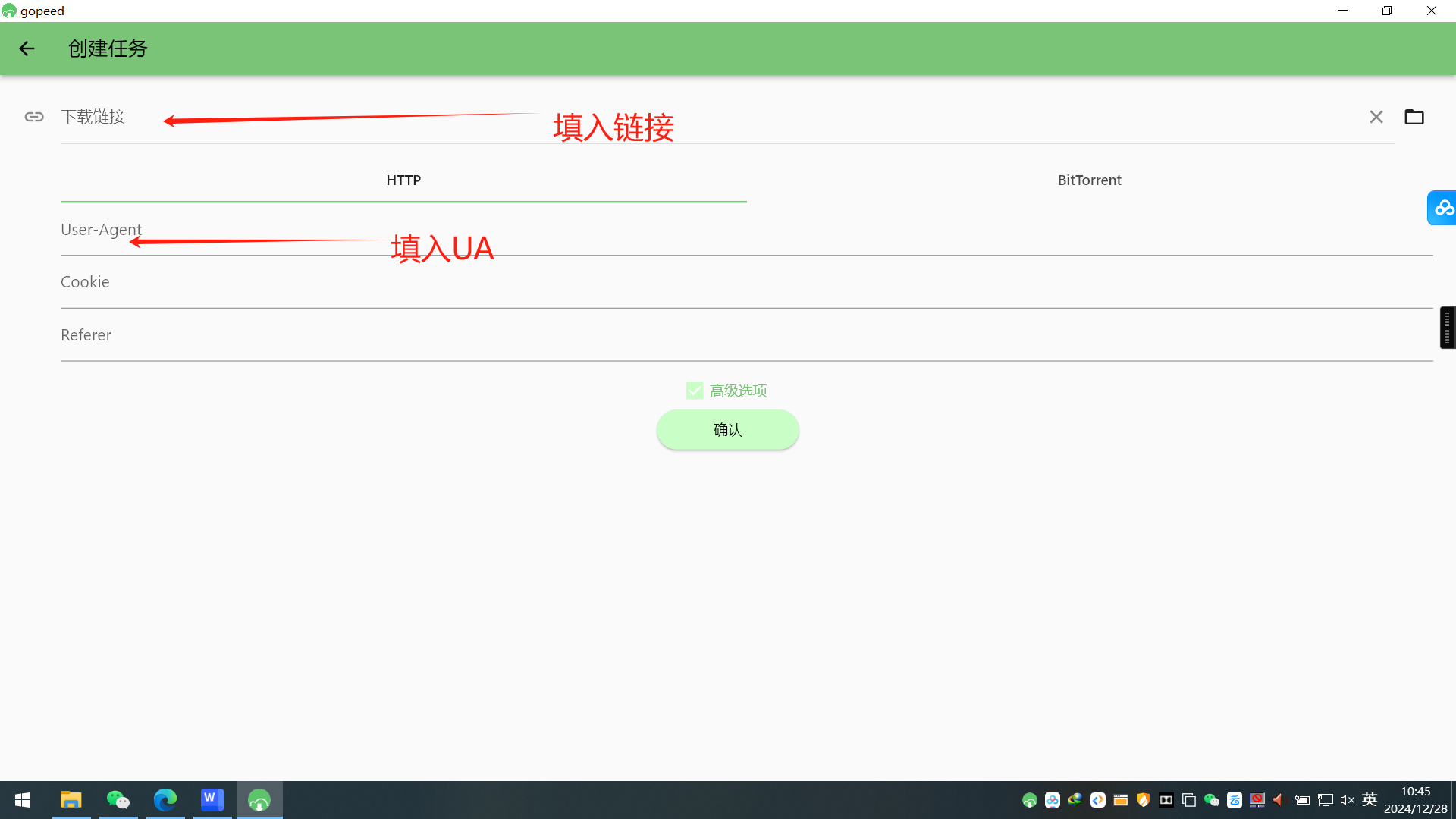Image resolution: width=1456 pixels, height=819 pixels.
Task: Open WeChat from the system tray
Action: 1211,800
